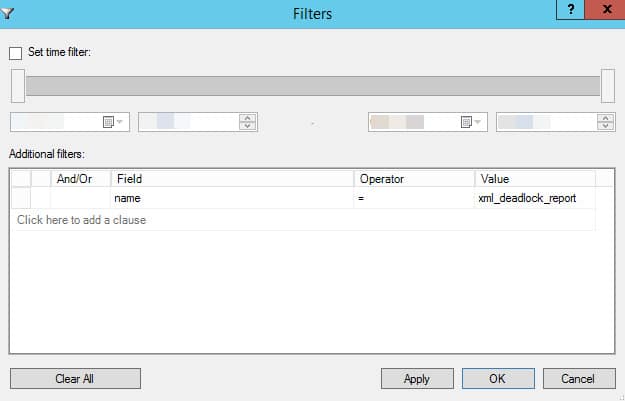Click the Cancel button
Image resolution: width=625 pixels, height=401 pixels.
(x=579, y=378)
